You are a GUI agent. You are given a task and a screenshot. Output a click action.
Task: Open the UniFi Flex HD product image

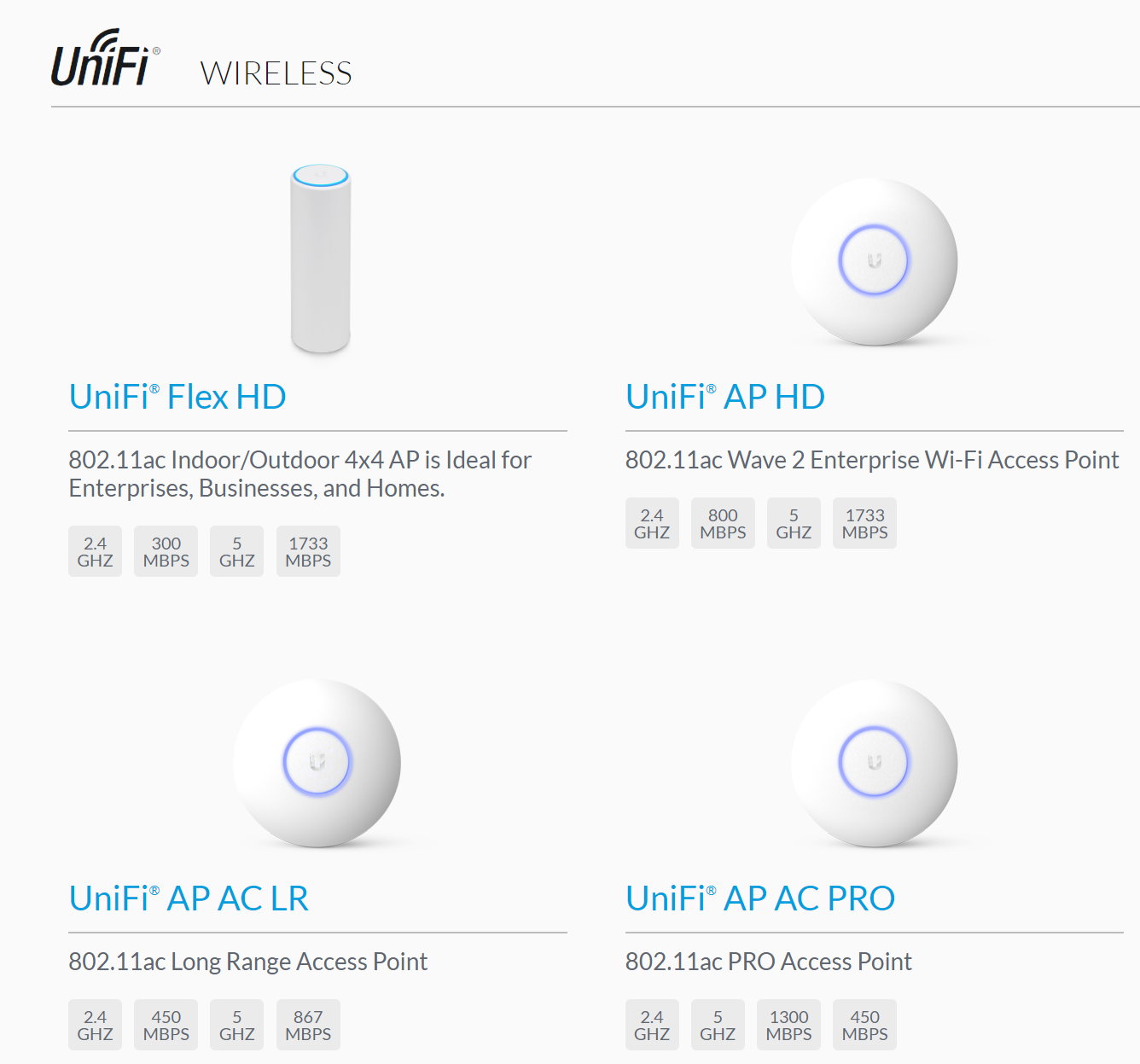320,259
